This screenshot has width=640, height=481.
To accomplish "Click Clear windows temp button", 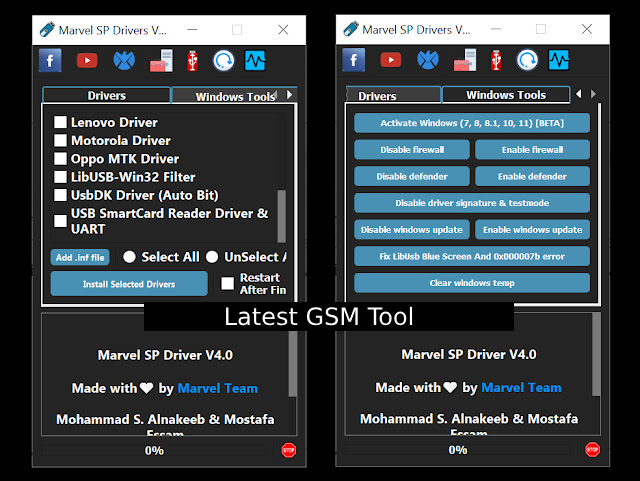I will point(472,283).
